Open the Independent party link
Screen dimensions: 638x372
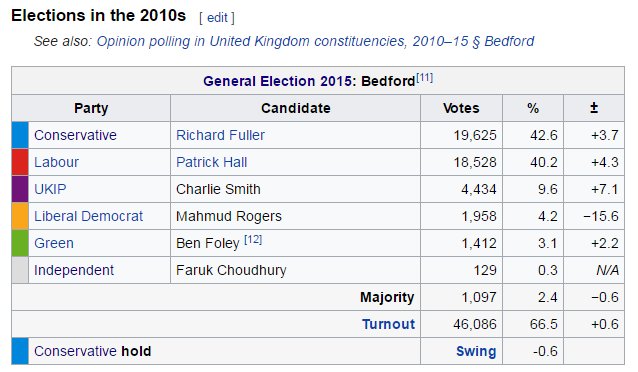74,270
